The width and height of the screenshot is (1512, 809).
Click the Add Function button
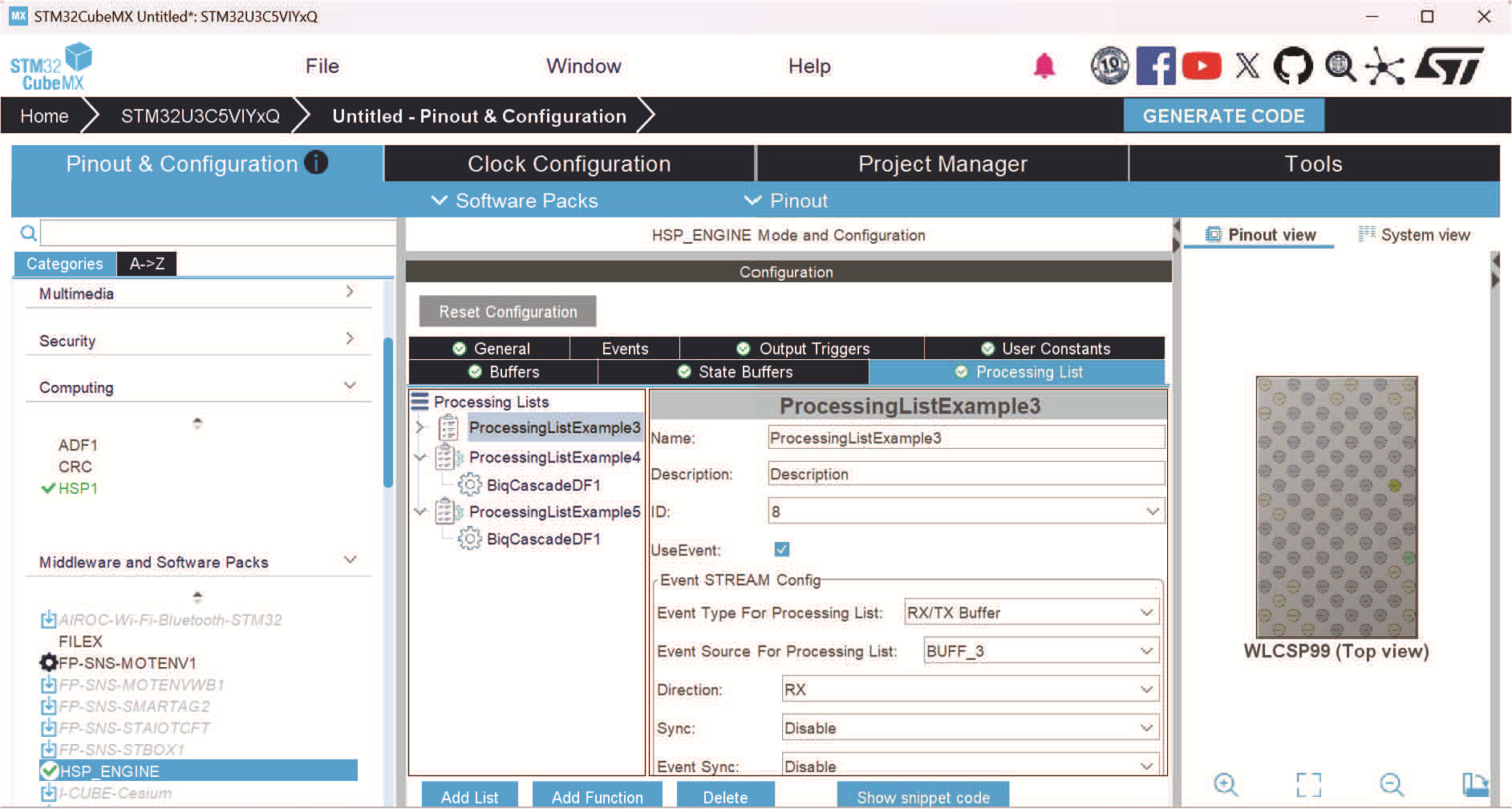(598, 796)
